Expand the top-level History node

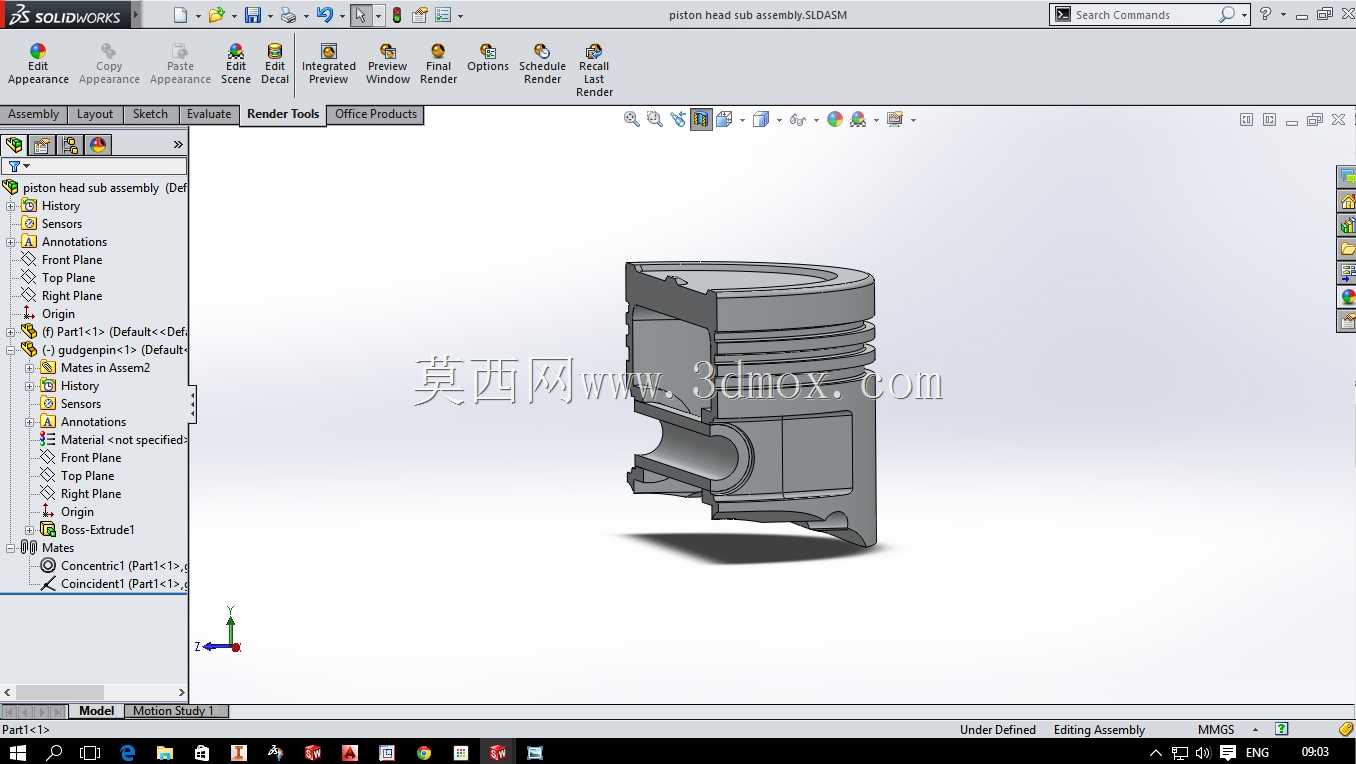coord(11,206)
